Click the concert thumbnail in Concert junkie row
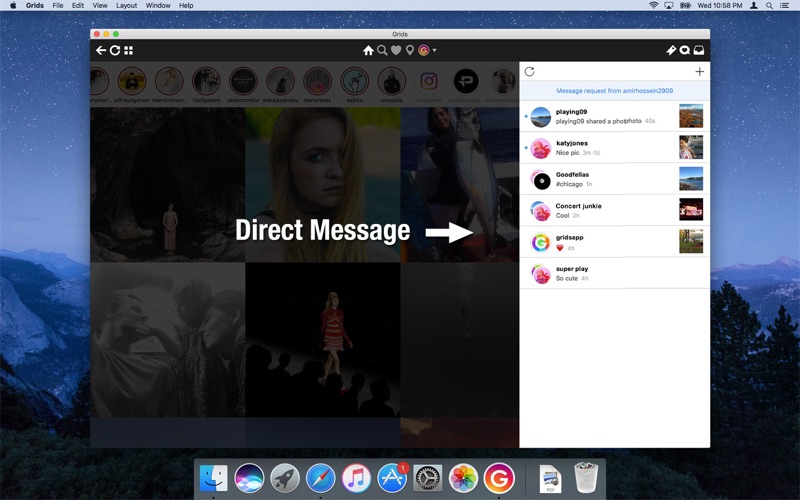Image resolution: width=800 pixels, height=500 pixels. tap(691, 210)
